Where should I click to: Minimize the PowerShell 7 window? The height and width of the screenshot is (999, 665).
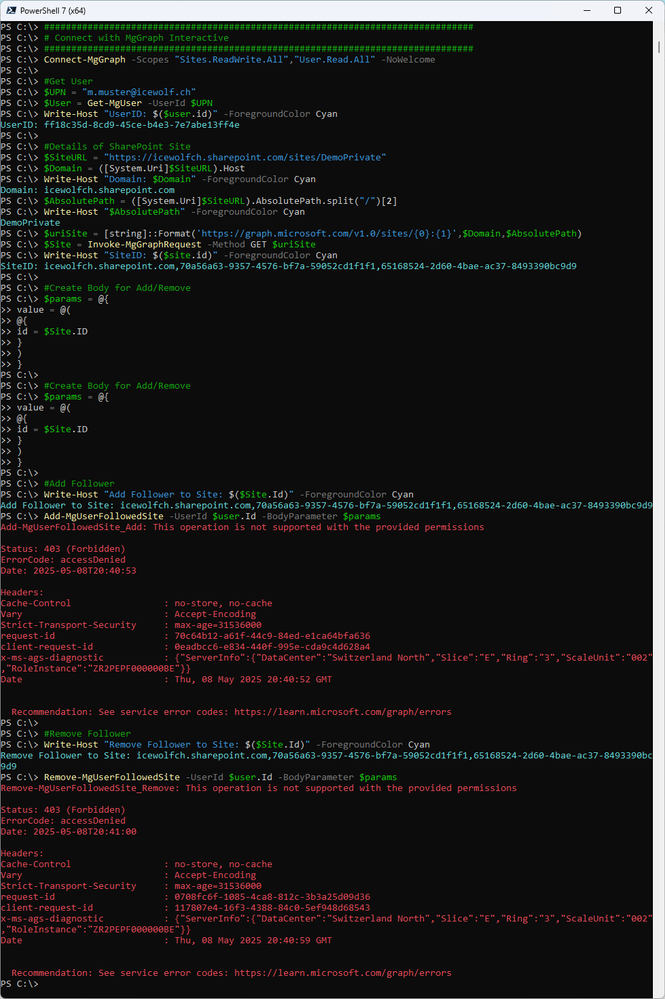coord(587,10)
